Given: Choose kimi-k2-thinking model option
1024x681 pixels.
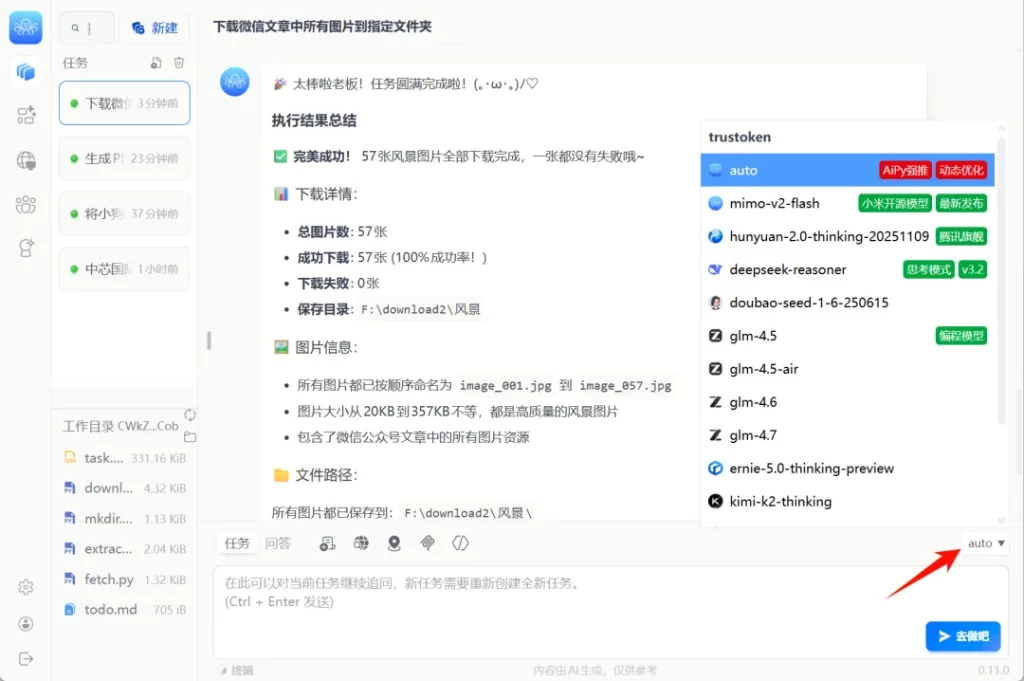Looking at the screenshot, I should pyautogui.click(x=780, y=501).
